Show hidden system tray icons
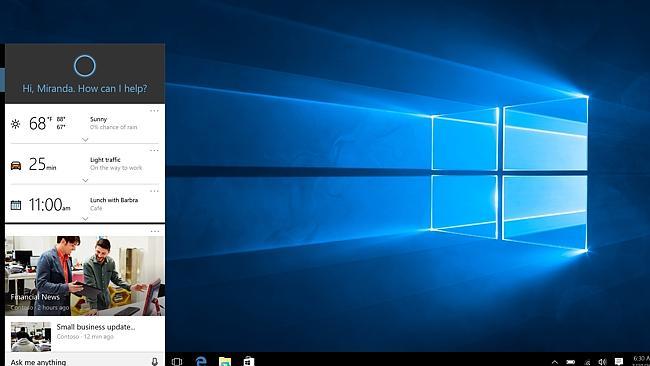This screenshot has width=650, height=366. (555, 362)
